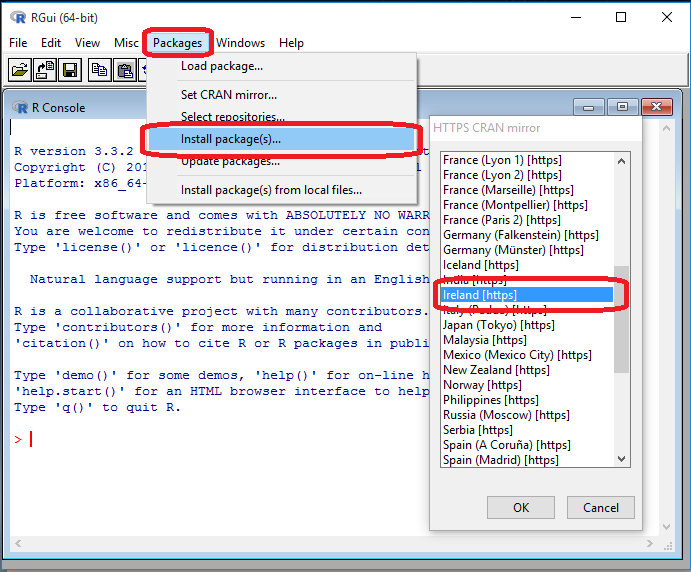Click the mirror list scrollbar thumb
The width and height of the screenshot is (691, 572).
621,319
